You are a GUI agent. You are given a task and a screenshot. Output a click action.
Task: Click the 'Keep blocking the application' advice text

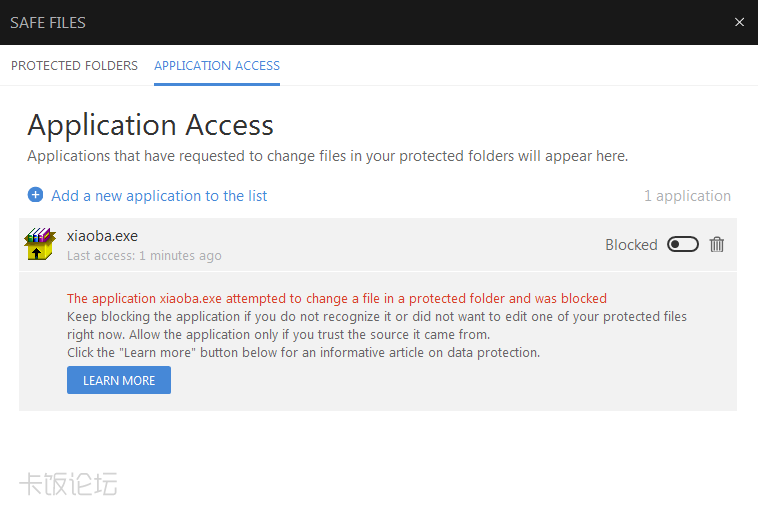[376, 325]
